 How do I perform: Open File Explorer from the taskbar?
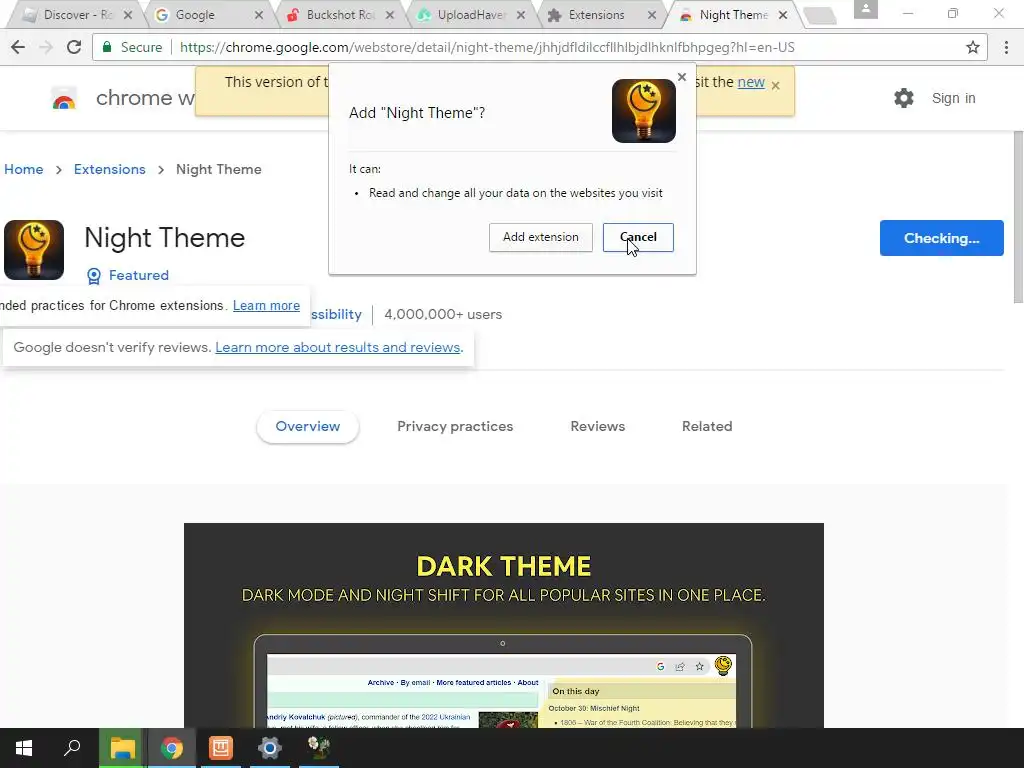pos(122,748)
